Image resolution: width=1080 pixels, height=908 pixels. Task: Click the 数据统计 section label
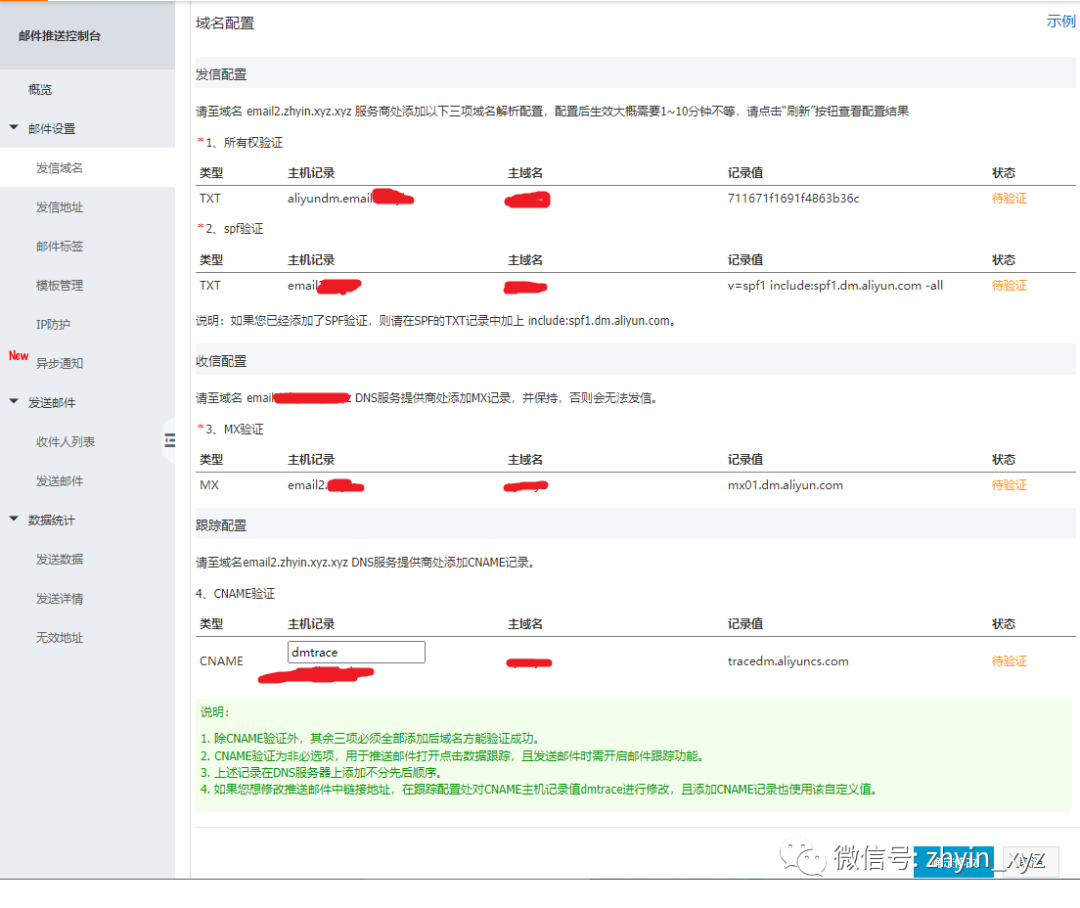pos(52,520)
